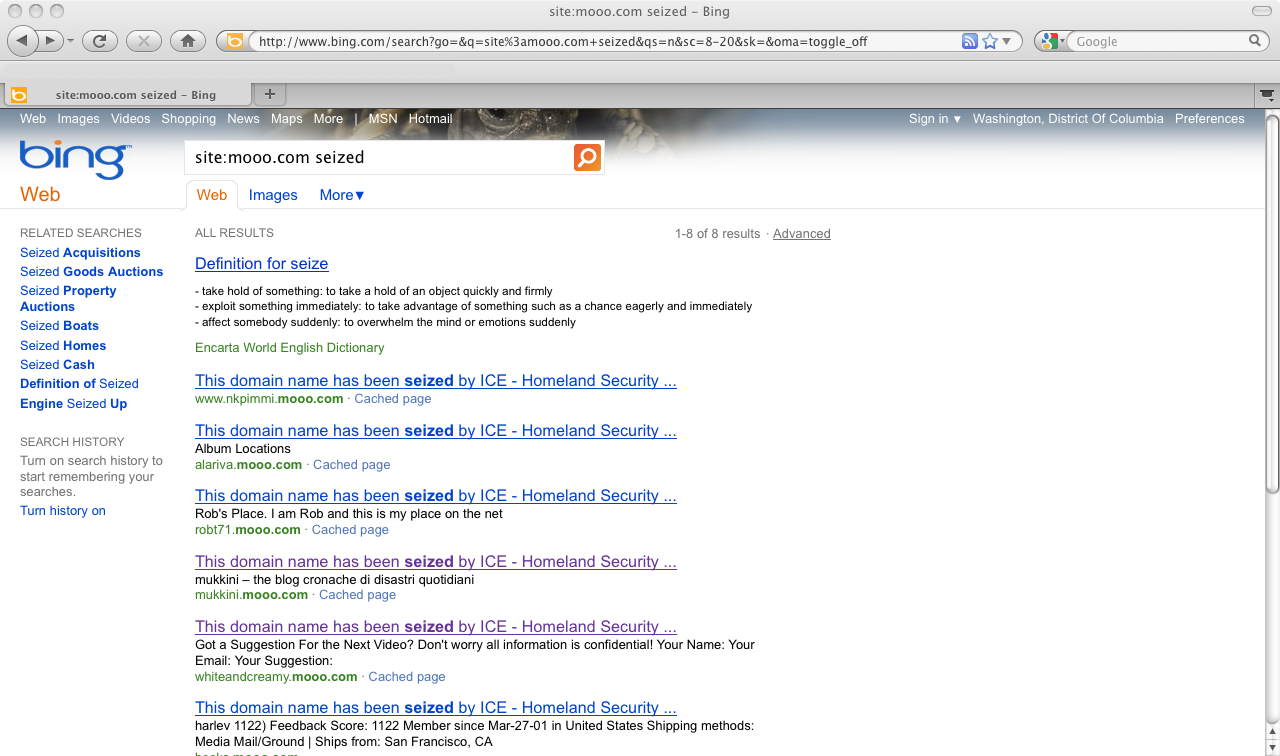Click Hotmail link in top bar
The image size is (1280, 756).
(430, 118)
